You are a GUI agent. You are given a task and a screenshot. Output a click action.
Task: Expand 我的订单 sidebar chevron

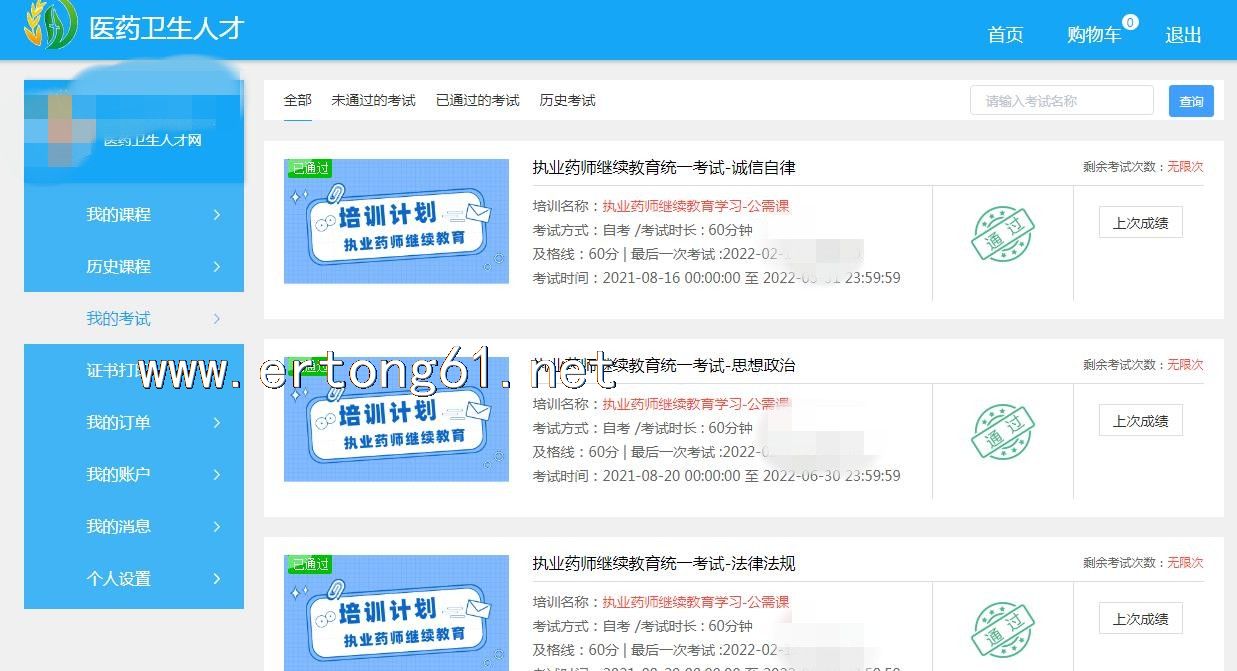coord(217,423)
